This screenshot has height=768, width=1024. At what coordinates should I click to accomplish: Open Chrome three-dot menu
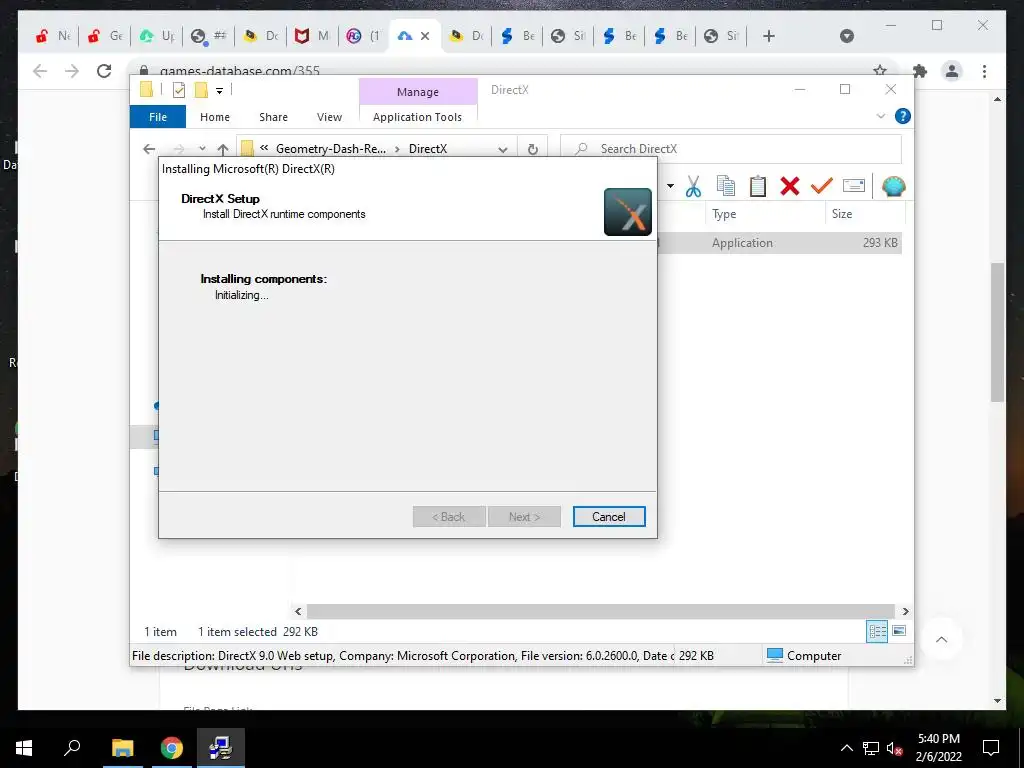click(x=984, y=71)
